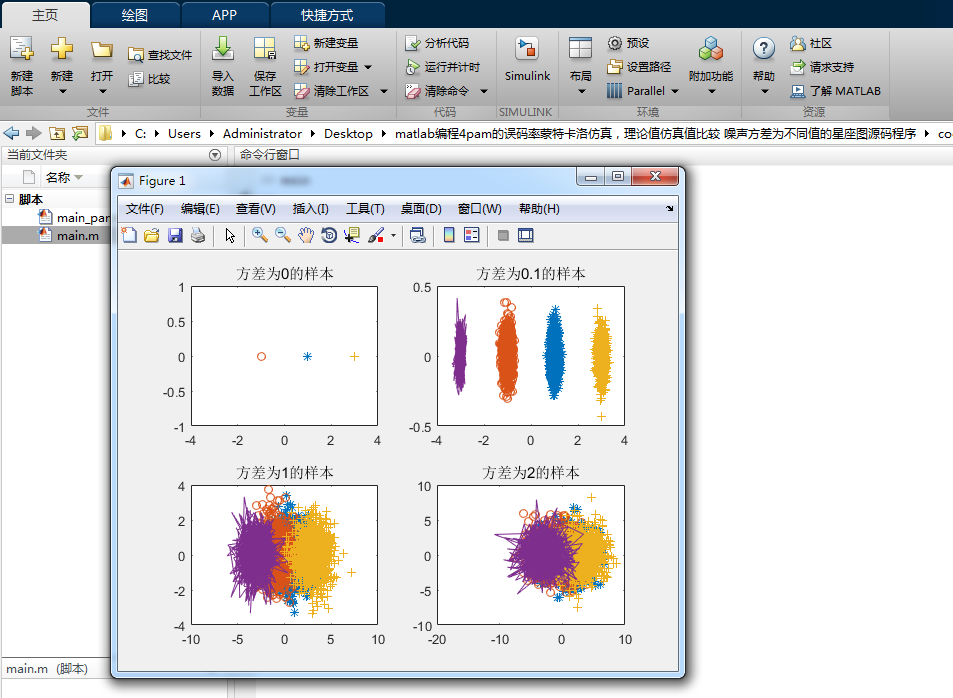Viewport: 953px width, 698px height.
Task: Open Preferences (预设)
Action: click(x=628, y=43)
